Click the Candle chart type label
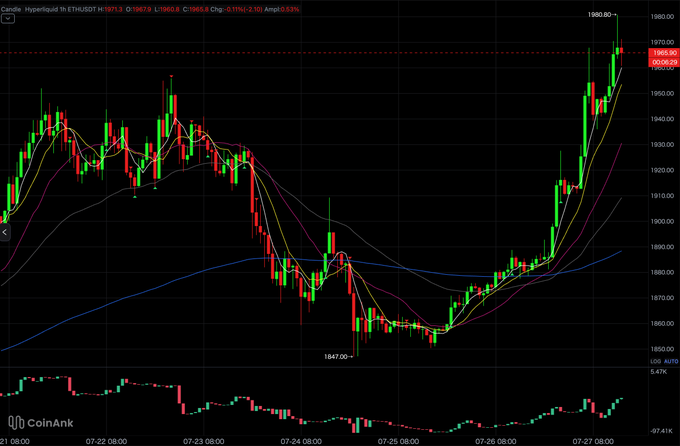The height and width of the screenshot is (446, 680). 11,9
